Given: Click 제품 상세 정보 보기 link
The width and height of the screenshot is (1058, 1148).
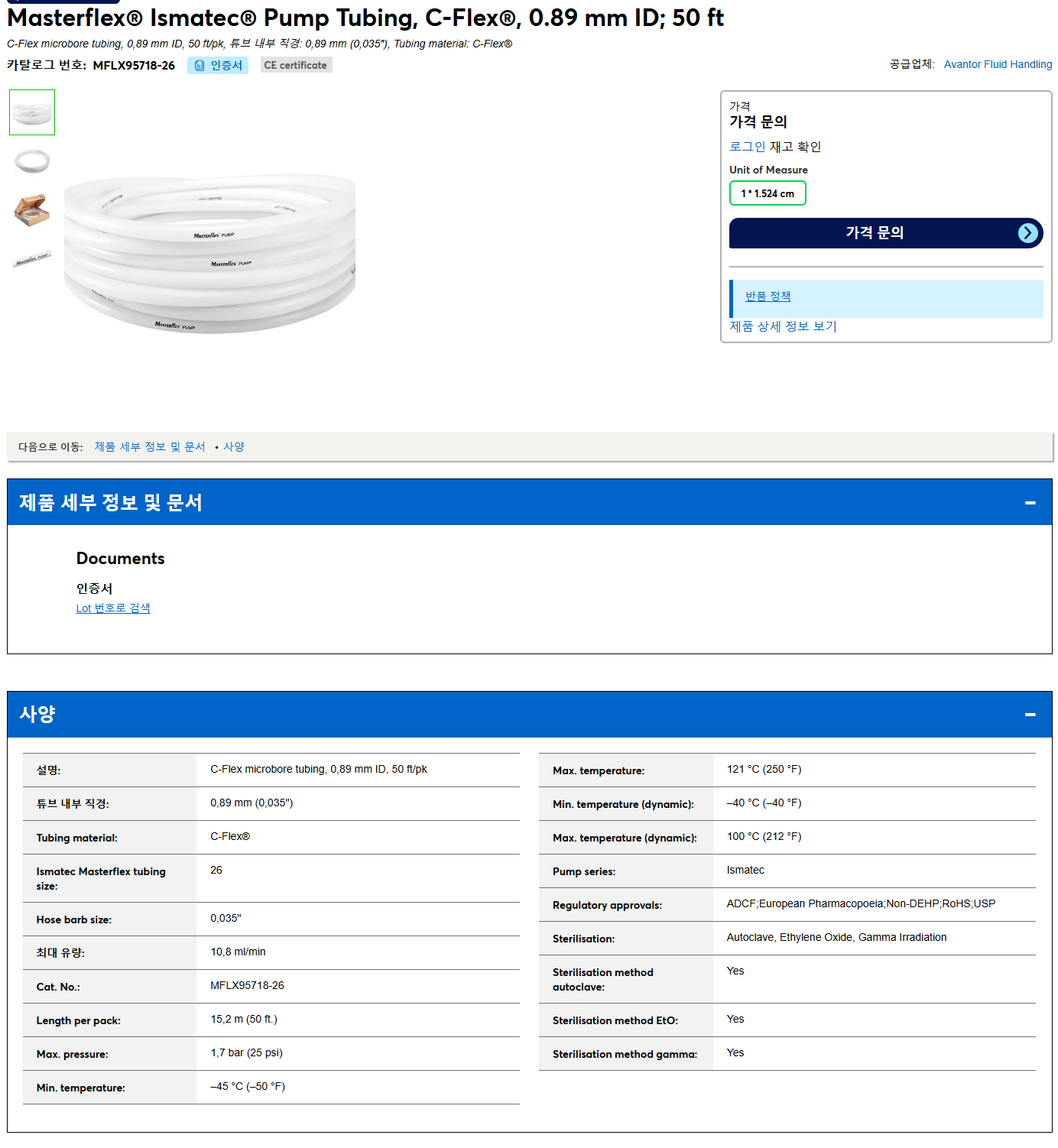Looking at the screenshot, I should point(783,326).
